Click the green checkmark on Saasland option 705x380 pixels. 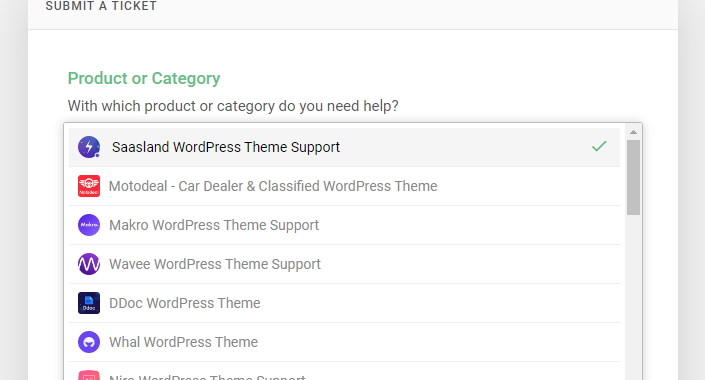(599, 146)
